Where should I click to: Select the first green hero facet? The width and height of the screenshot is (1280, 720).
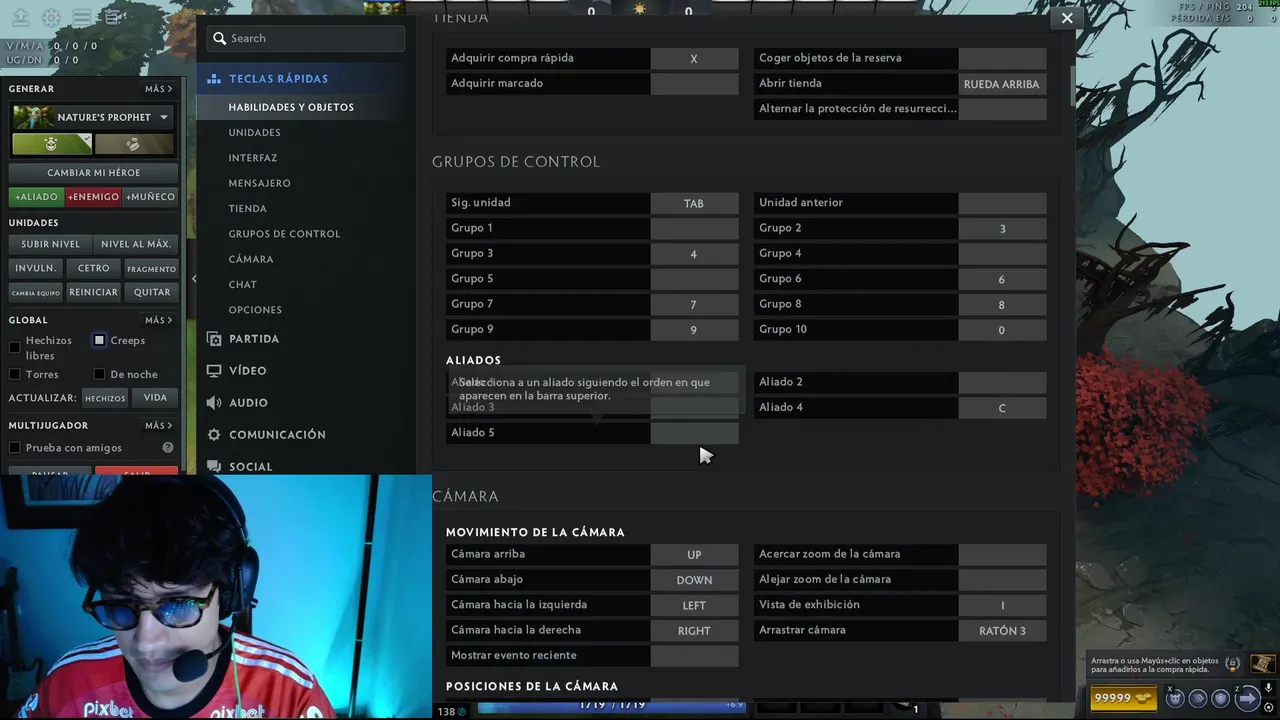52,144
